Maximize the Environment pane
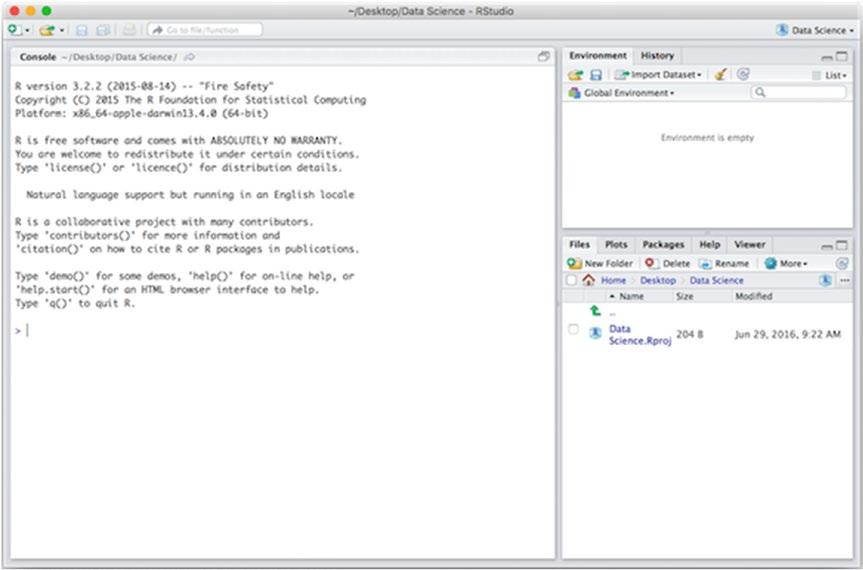Image resolution: width=863 pixels, height=570 pixels. pos(842,57)
